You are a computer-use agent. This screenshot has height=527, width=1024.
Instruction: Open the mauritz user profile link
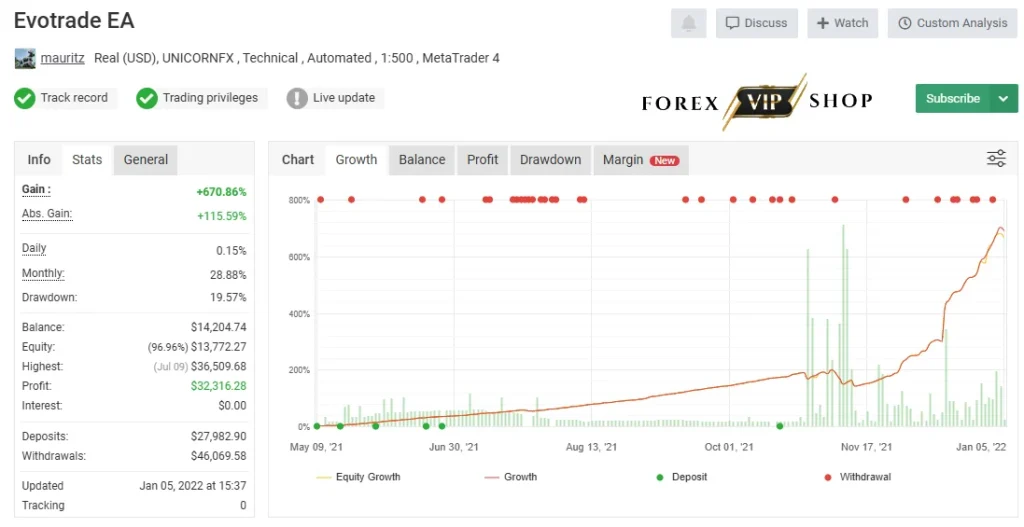click(63, 58)
